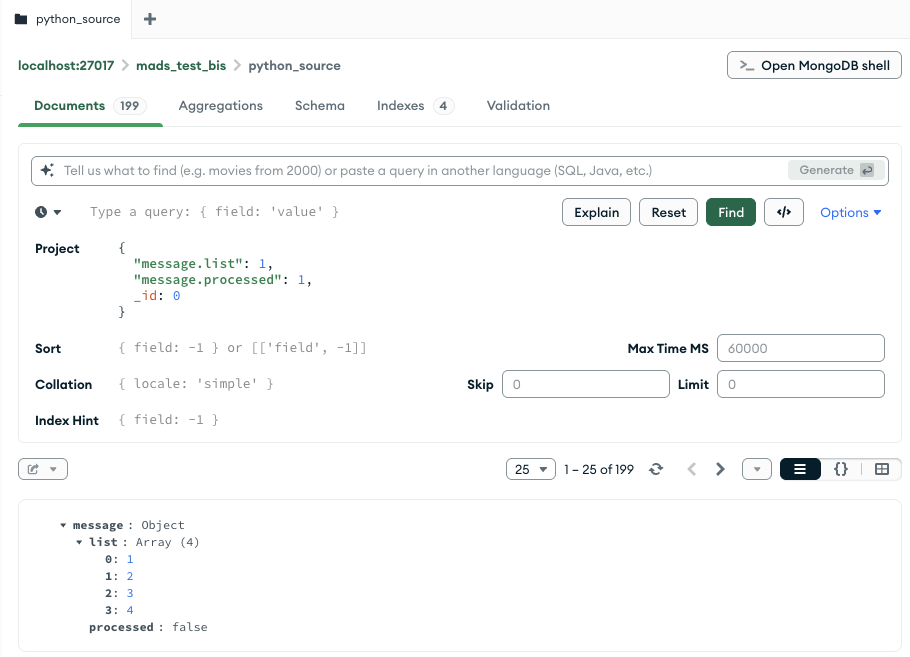Click the query code export icon

[784, 212]
